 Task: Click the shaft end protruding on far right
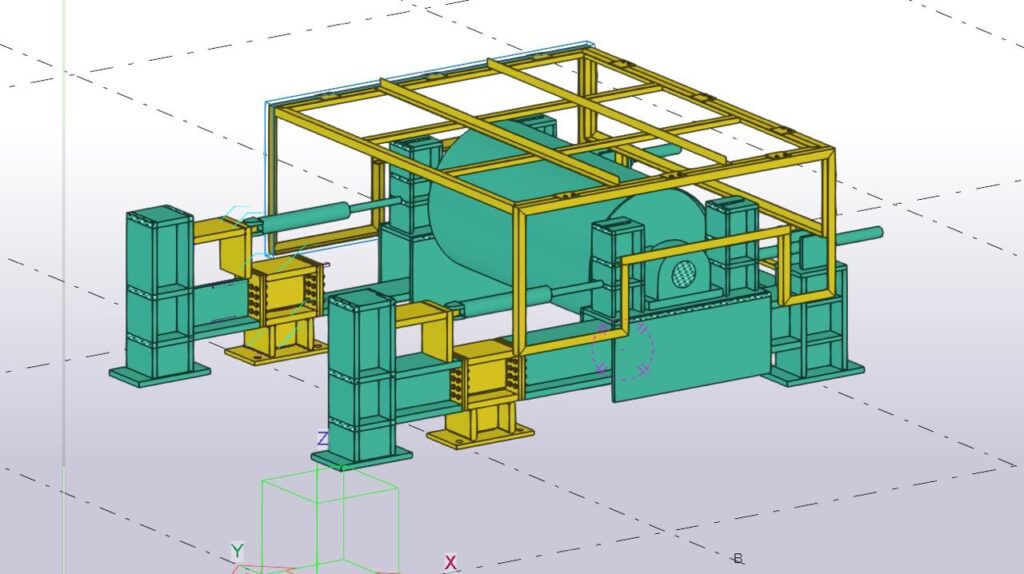point(866,235)
